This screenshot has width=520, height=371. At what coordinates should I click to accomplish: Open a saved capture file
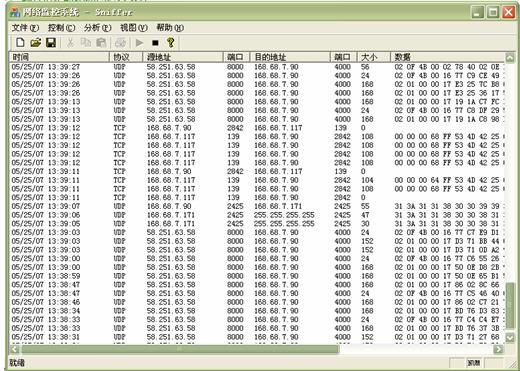pyautogui.click(x=35, y=43)
